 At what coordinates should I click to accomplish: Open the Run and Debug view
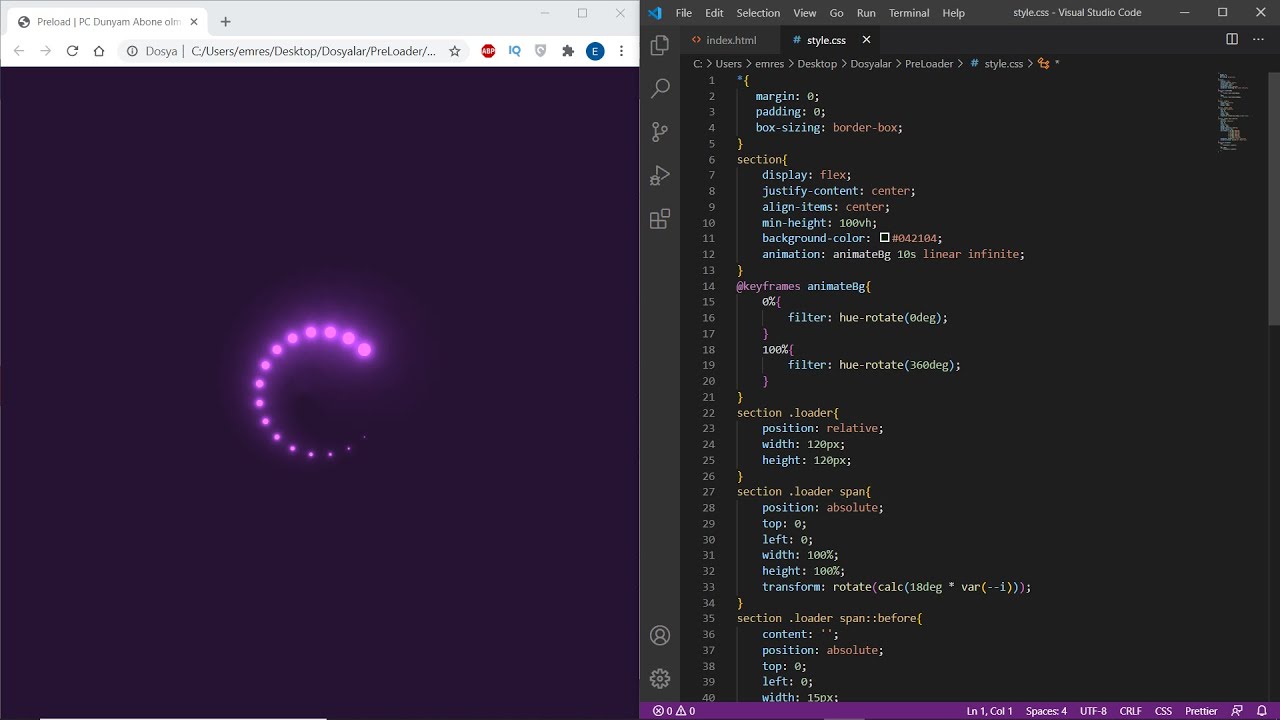tap(660, 176)
